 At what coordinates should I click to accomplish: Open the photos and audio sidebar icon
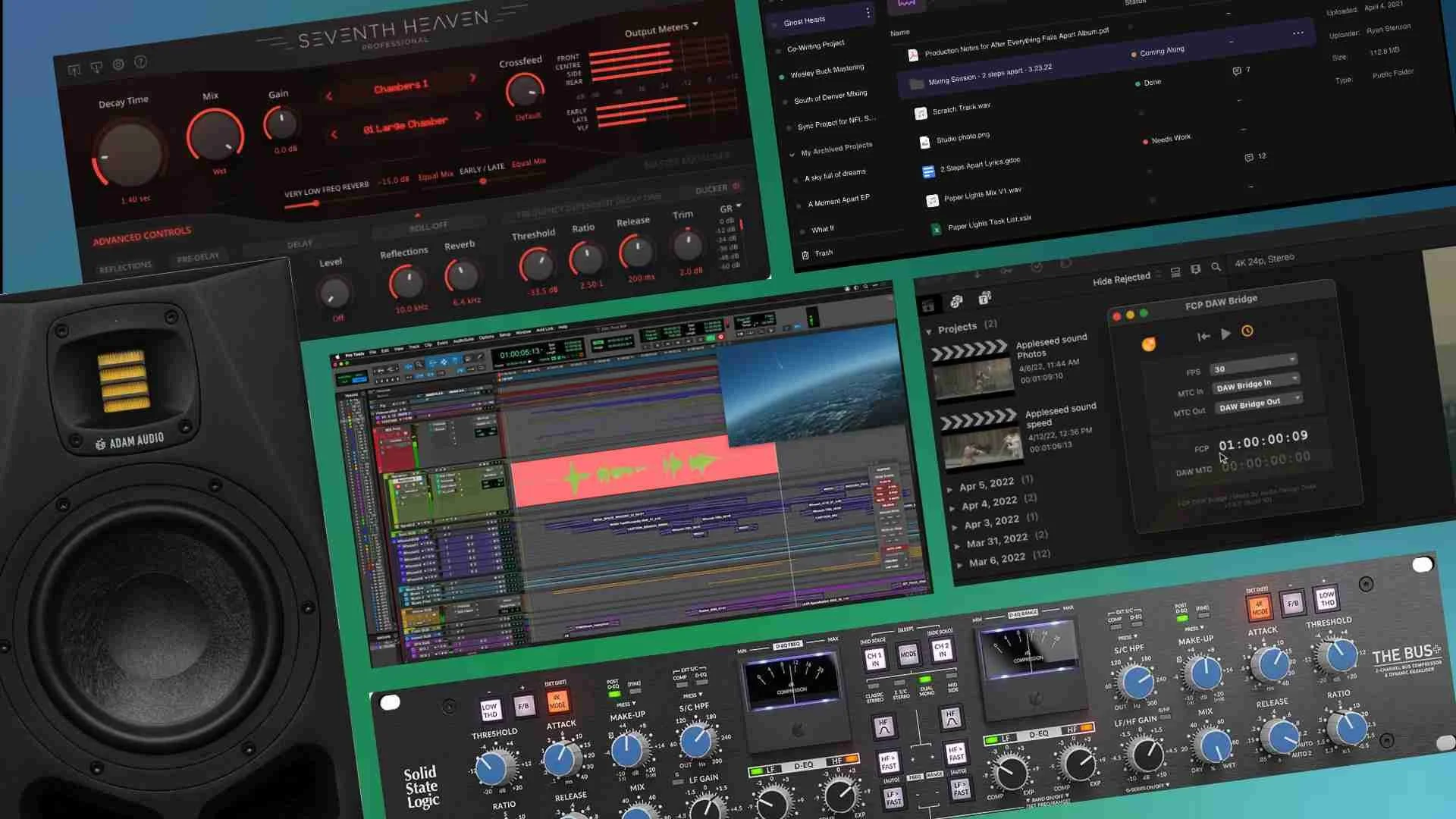pyautogui.click(x=956, y=302)
